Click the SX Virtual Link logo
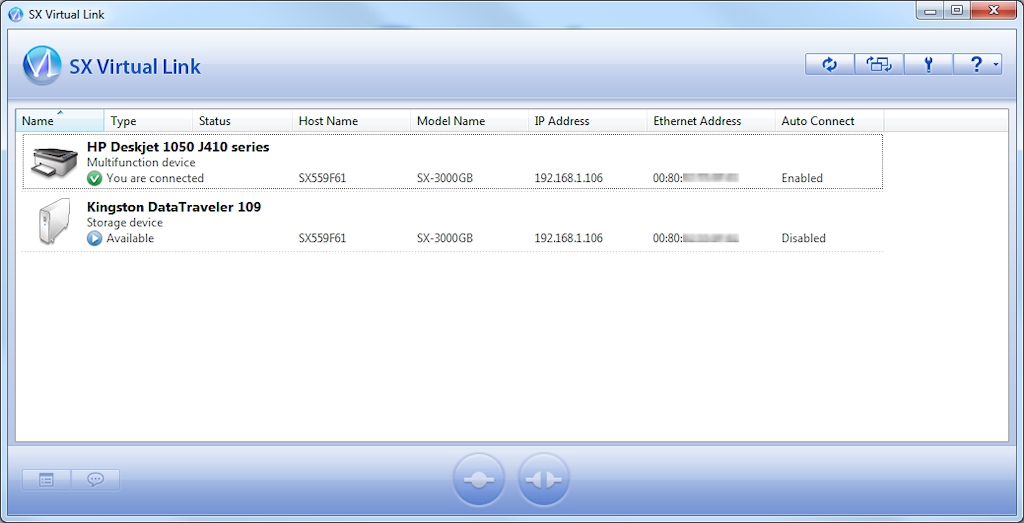 pos(42,66)
